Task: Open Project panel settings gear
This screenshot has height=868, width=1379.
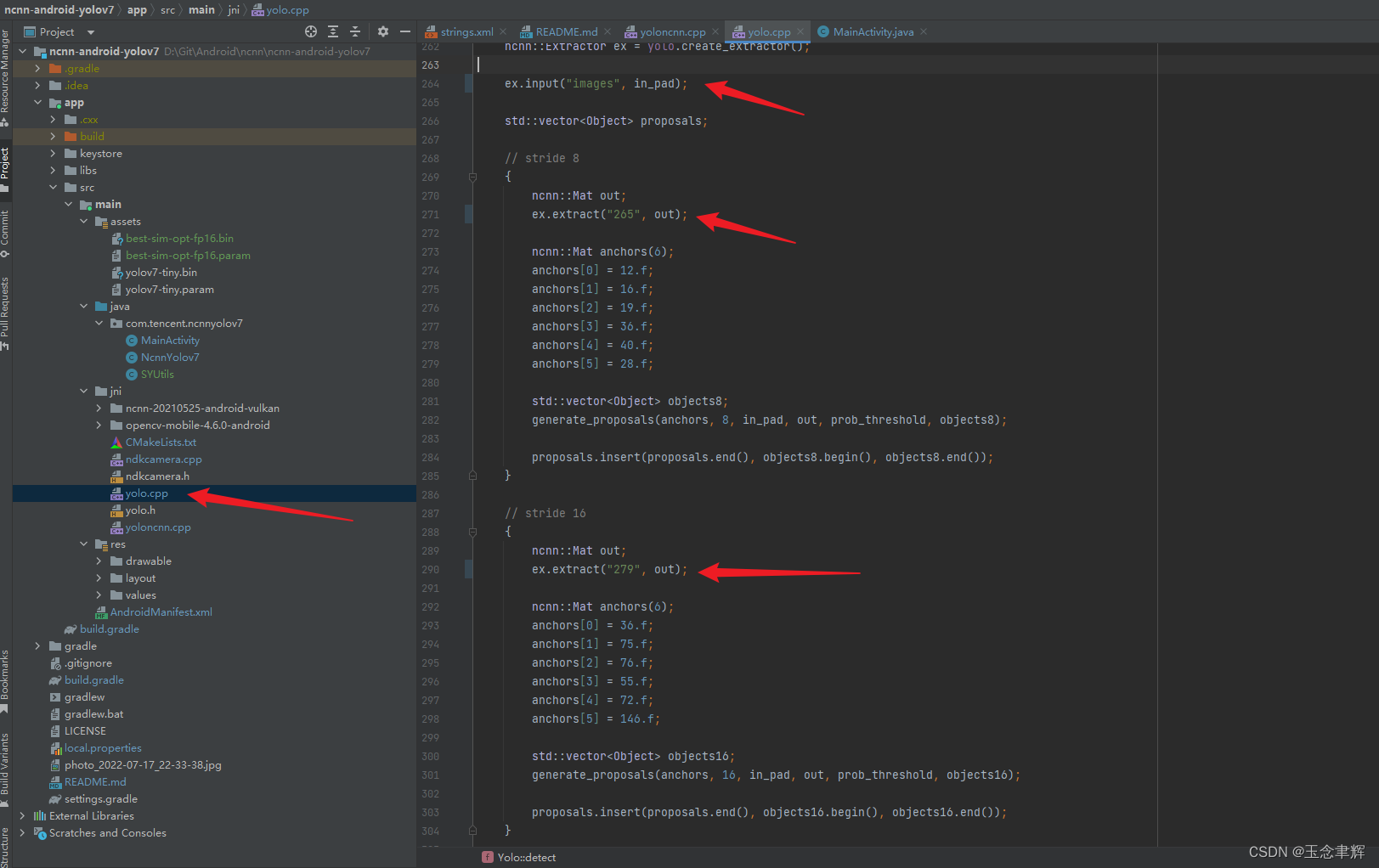Action: click(383, 31)
